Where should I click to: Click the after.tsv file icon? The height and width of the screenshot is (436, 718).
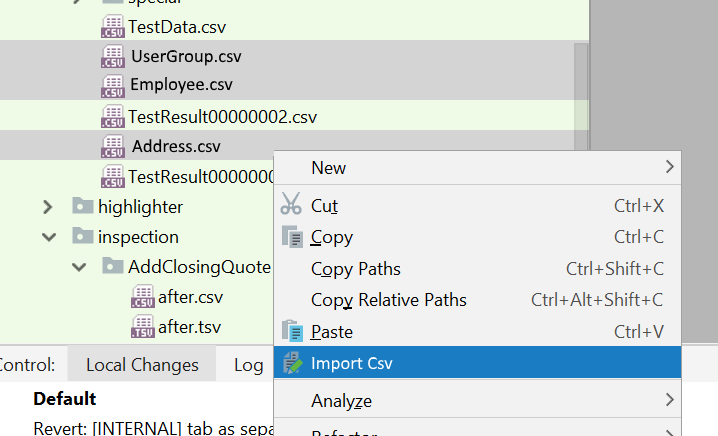pos(143,327)
